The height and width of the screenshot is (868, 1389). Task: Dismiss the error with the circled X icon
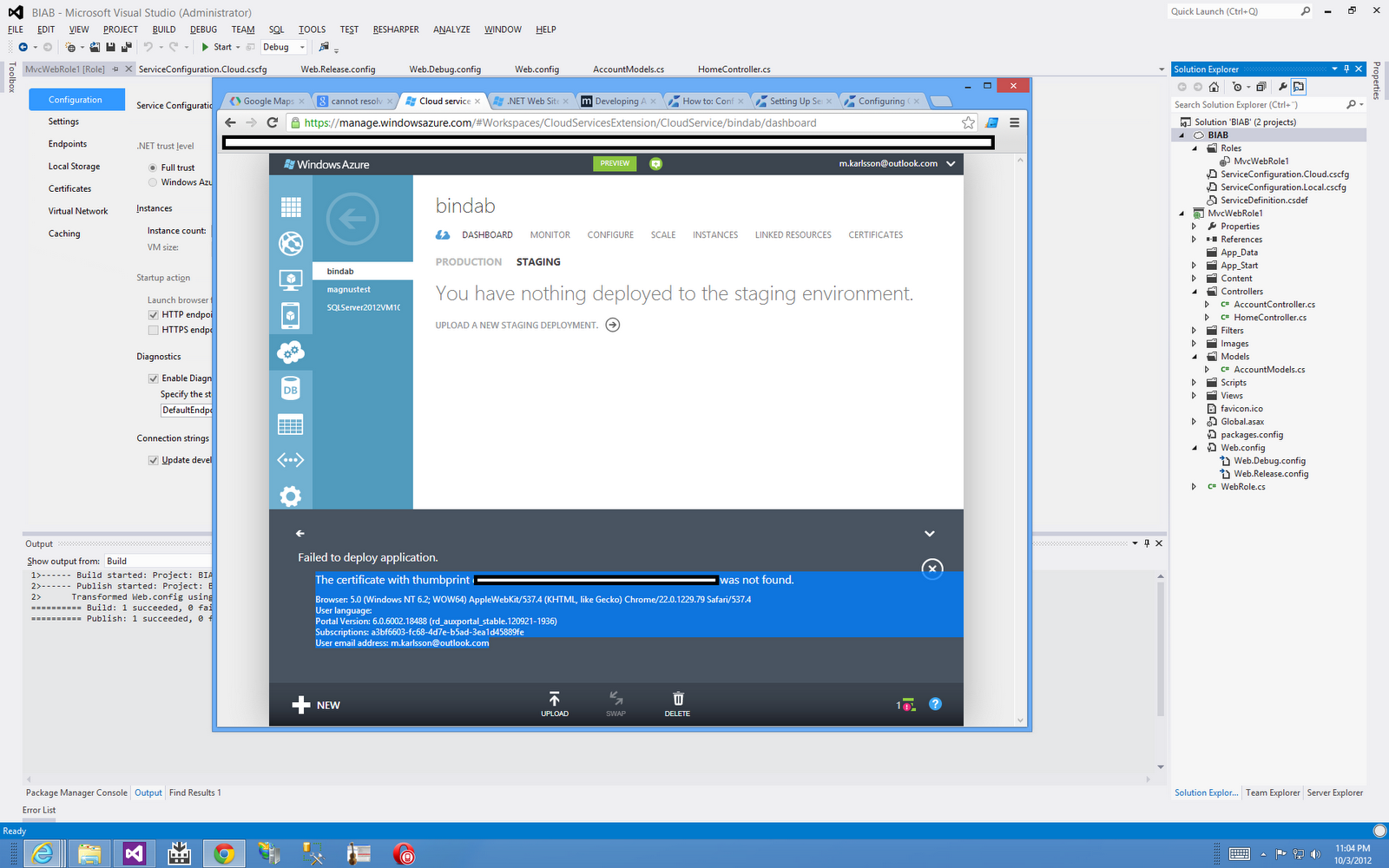click(932, 569)
